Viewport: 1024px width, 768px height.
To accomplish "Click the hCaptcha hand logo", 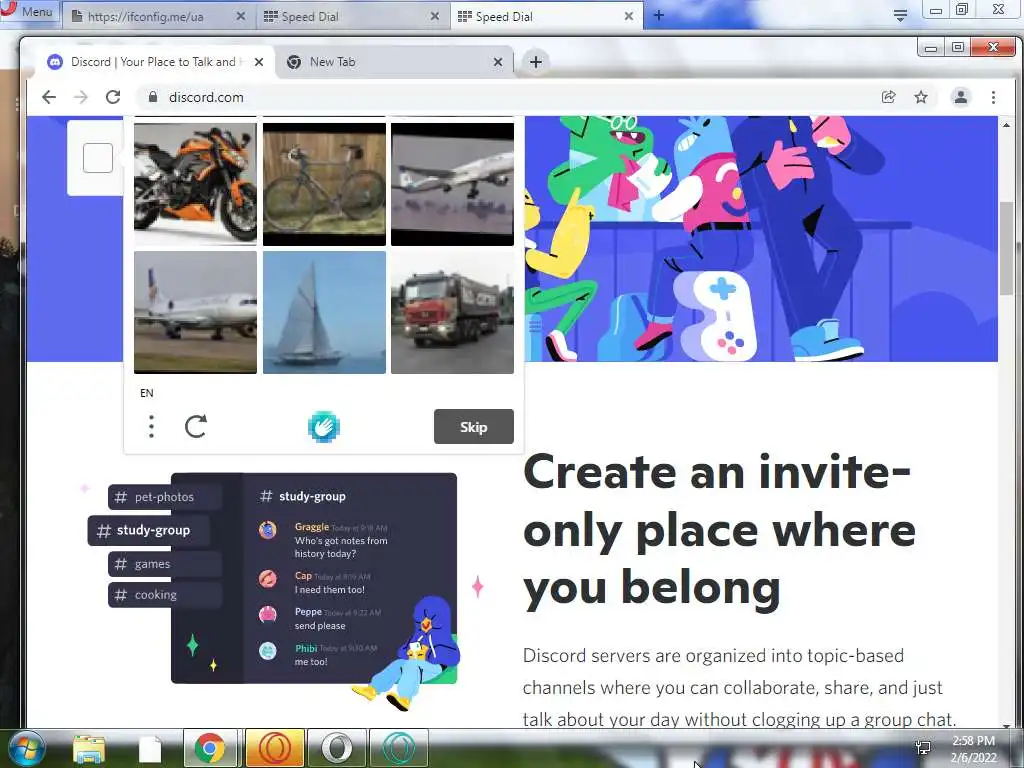I will coord(323,427).
